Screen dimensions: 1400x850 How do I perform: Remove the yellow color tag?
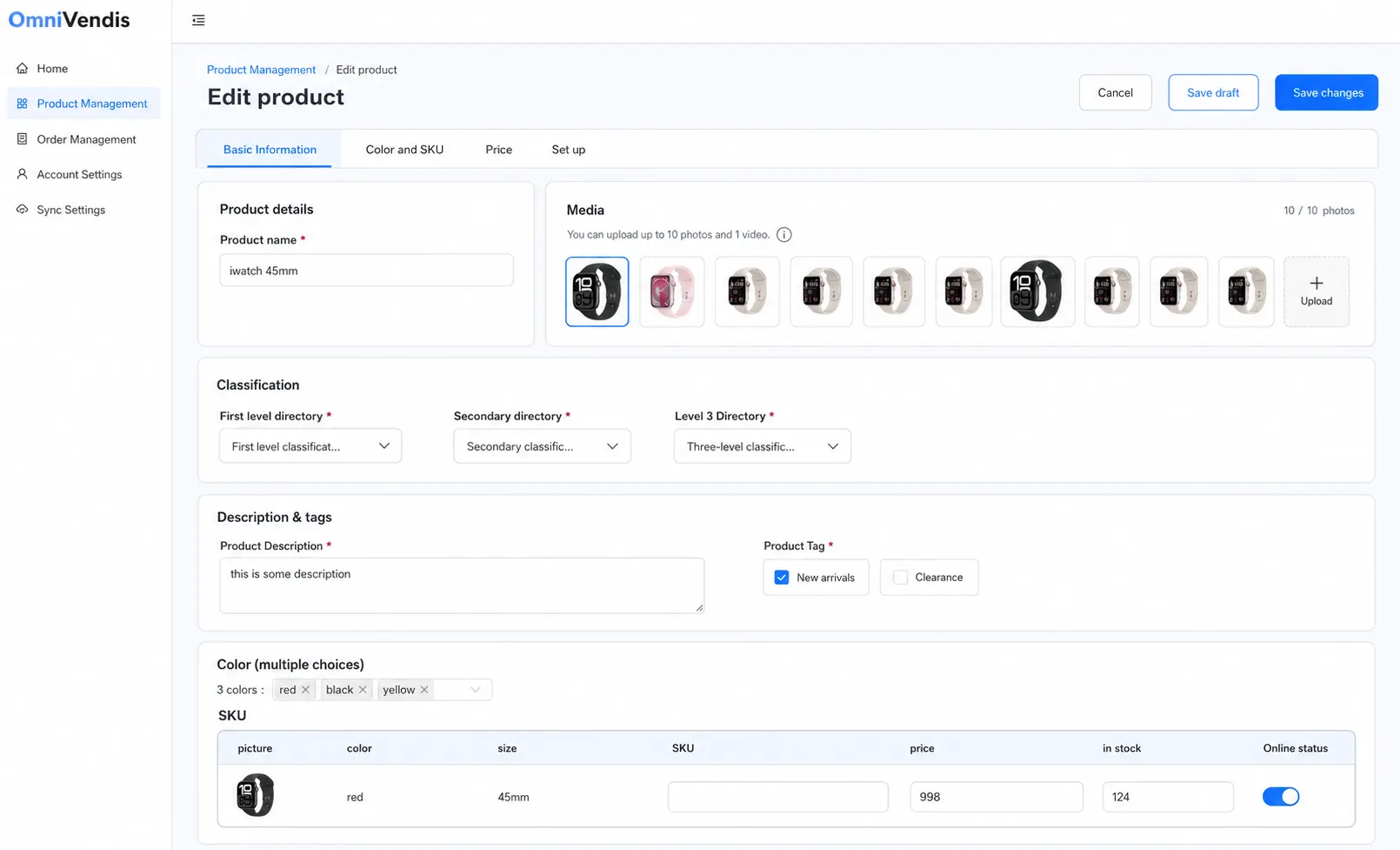pyautogui.click(x=424, y=690)
